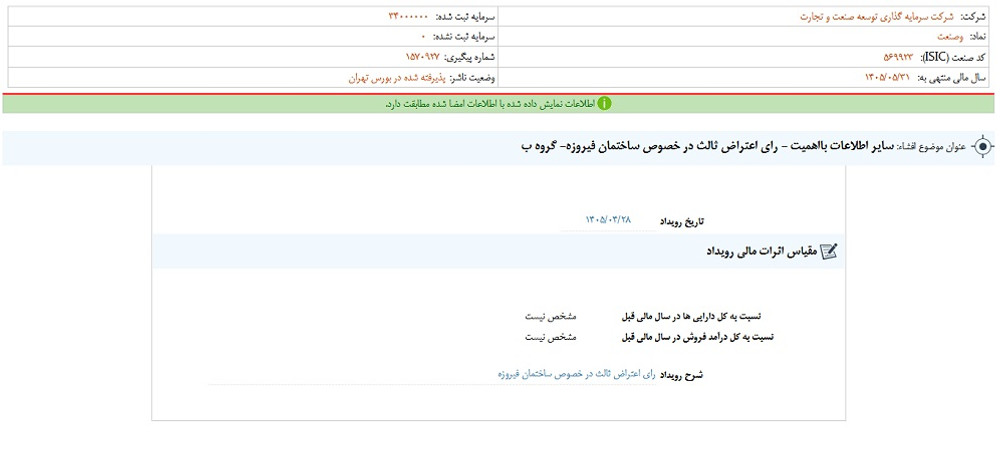1000x449 pixels.
Task: Click the tracking number 1570927
Action: (422, 57)
